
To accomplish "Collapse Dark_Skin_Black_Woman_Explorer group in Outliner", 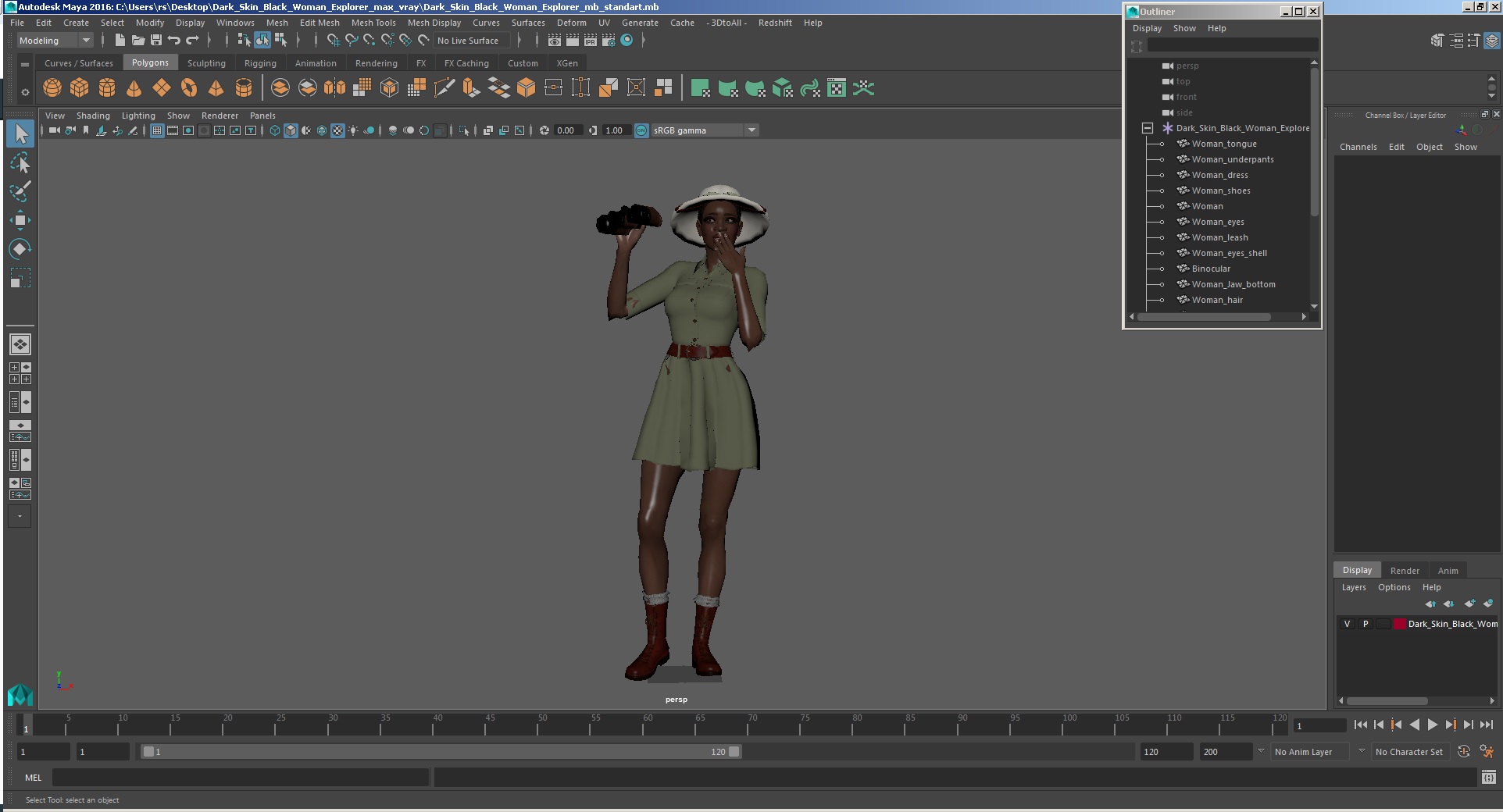I will (1147, 128).
